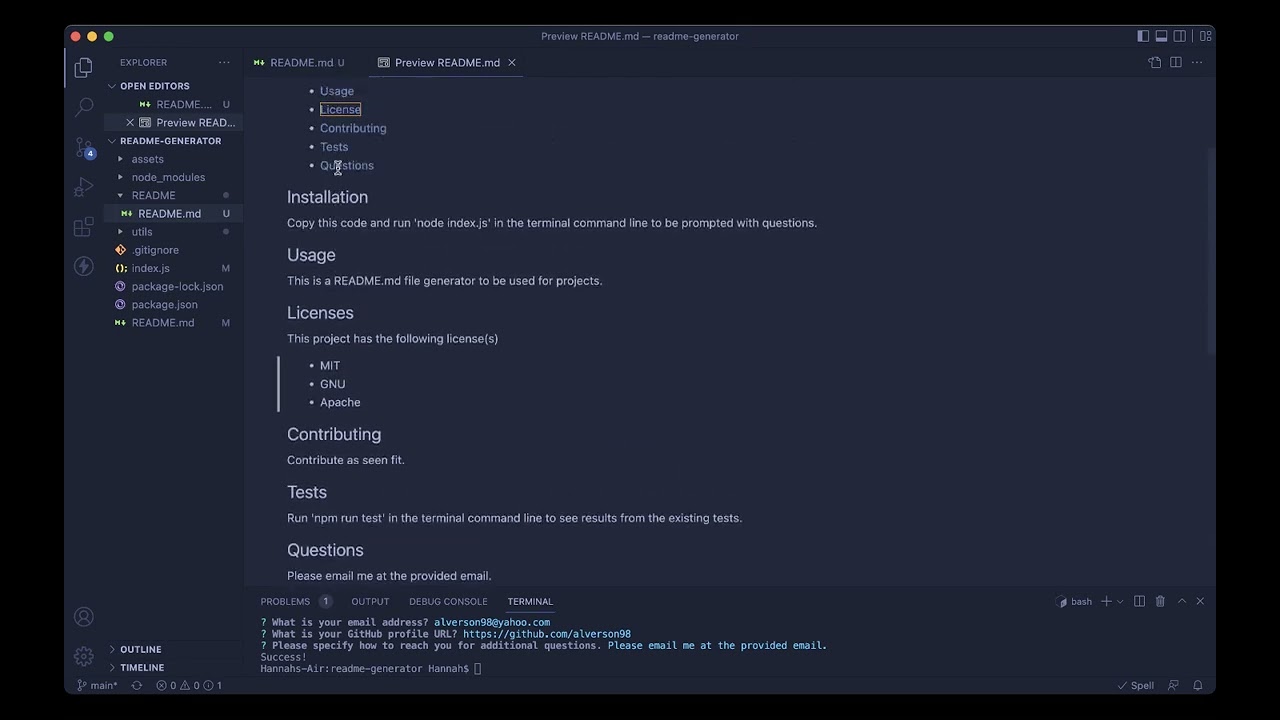Select README.md entry in Open Editors
1280x720 pixels.
[183, 104]
